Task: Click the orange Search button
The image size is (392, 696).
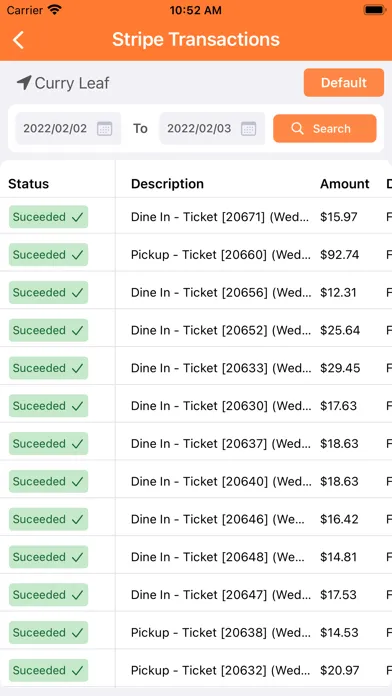Action: (x=325, y=129)
